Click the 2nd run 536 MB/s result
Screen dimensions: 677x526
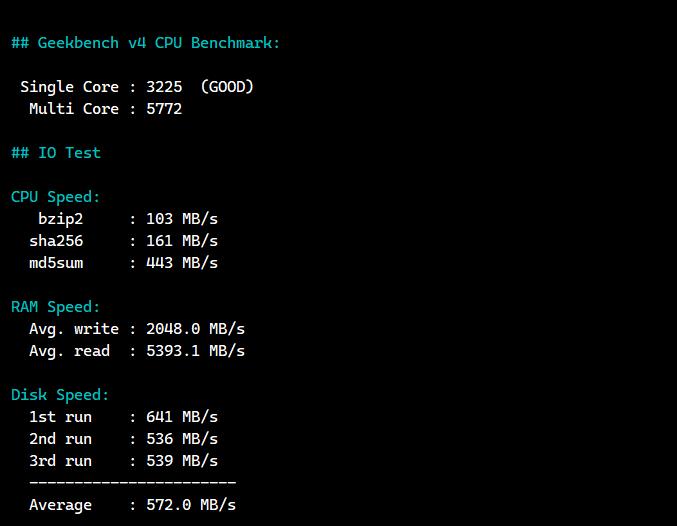coord(181,439)
